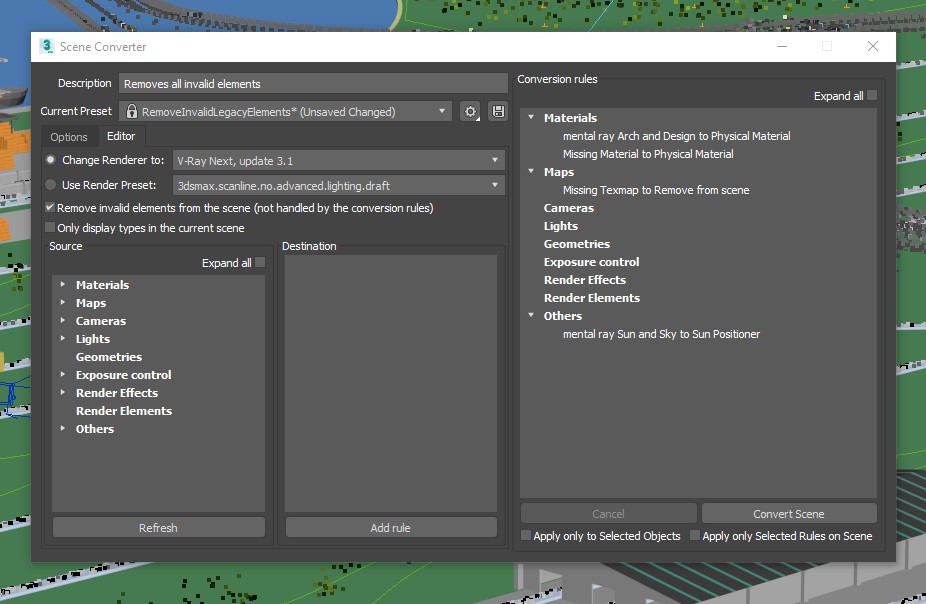Select Cameras in Conversion rules
Image resolution: width=926 pixels, height=604 pixels.
(x=569, y=208)
